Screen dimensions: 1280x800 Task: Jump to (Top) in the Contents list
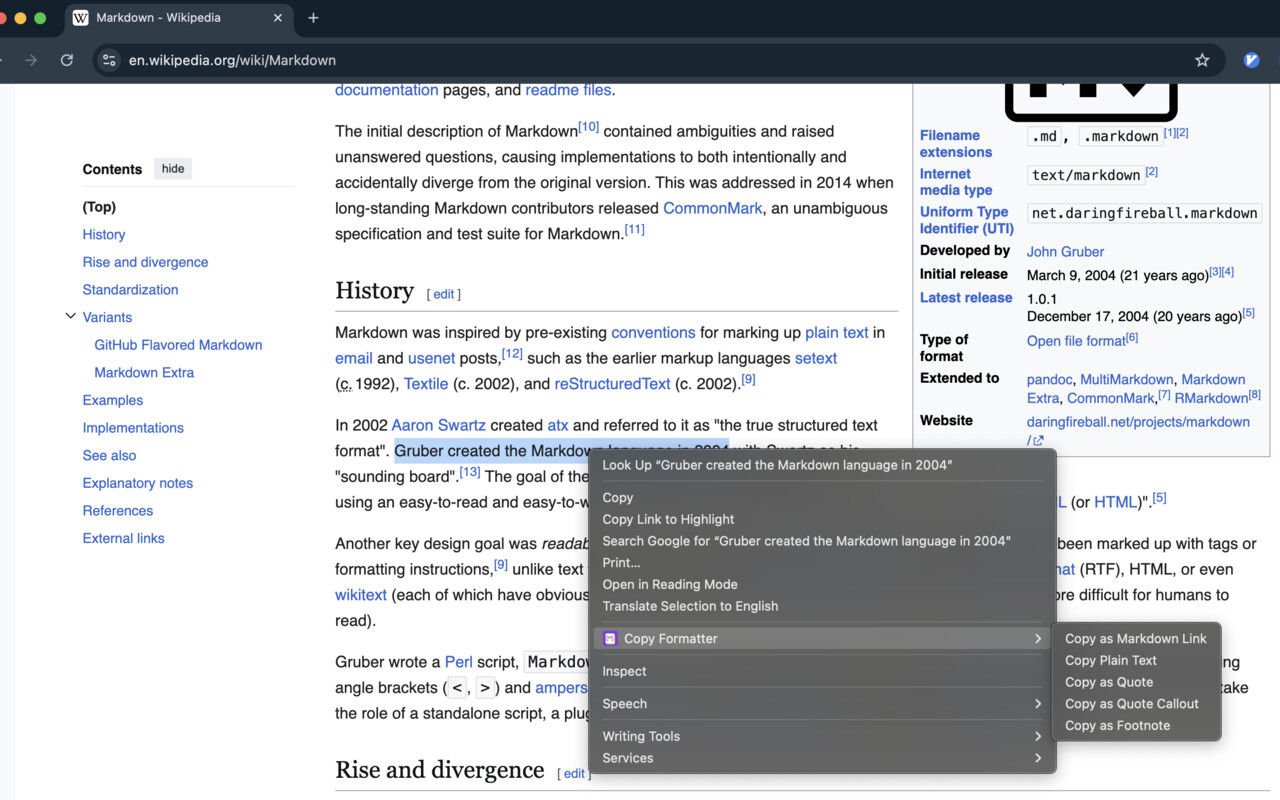click(x=99, y=207)
